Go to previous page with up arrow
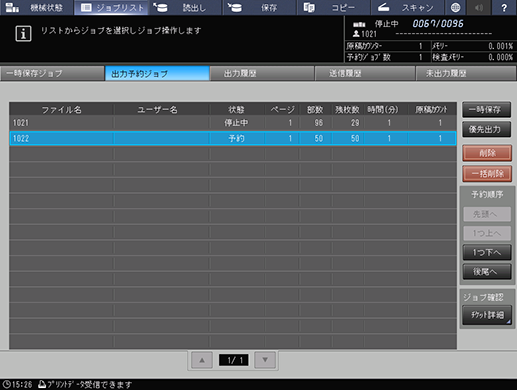The height and width of the screenshot is (390, 517). pyautogui.click(x=202, y=360)
